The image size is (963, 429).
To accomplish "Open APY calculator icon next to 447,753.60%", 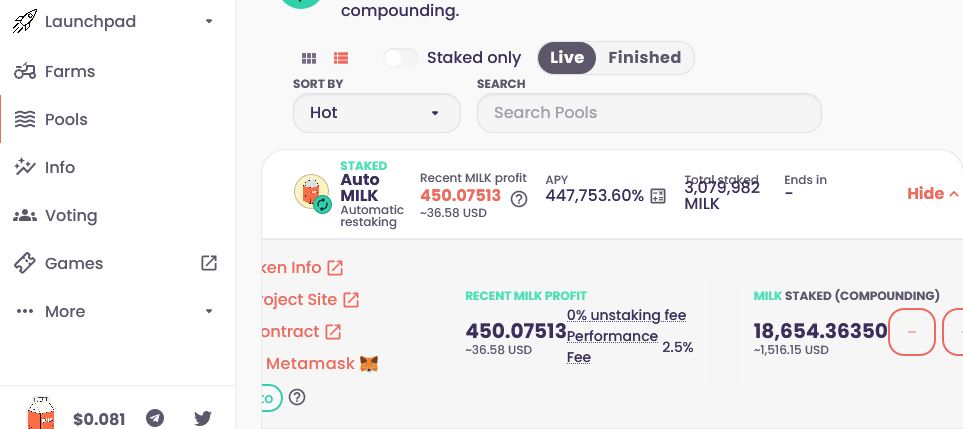I will (658, 196).
